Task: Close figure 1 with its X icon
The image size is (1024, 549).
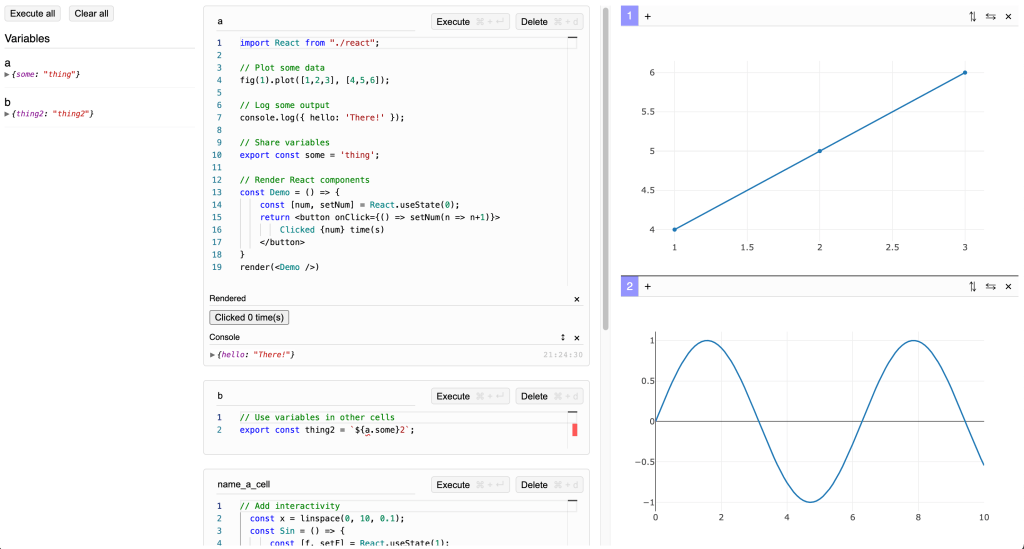Action: click(1008, 17)
